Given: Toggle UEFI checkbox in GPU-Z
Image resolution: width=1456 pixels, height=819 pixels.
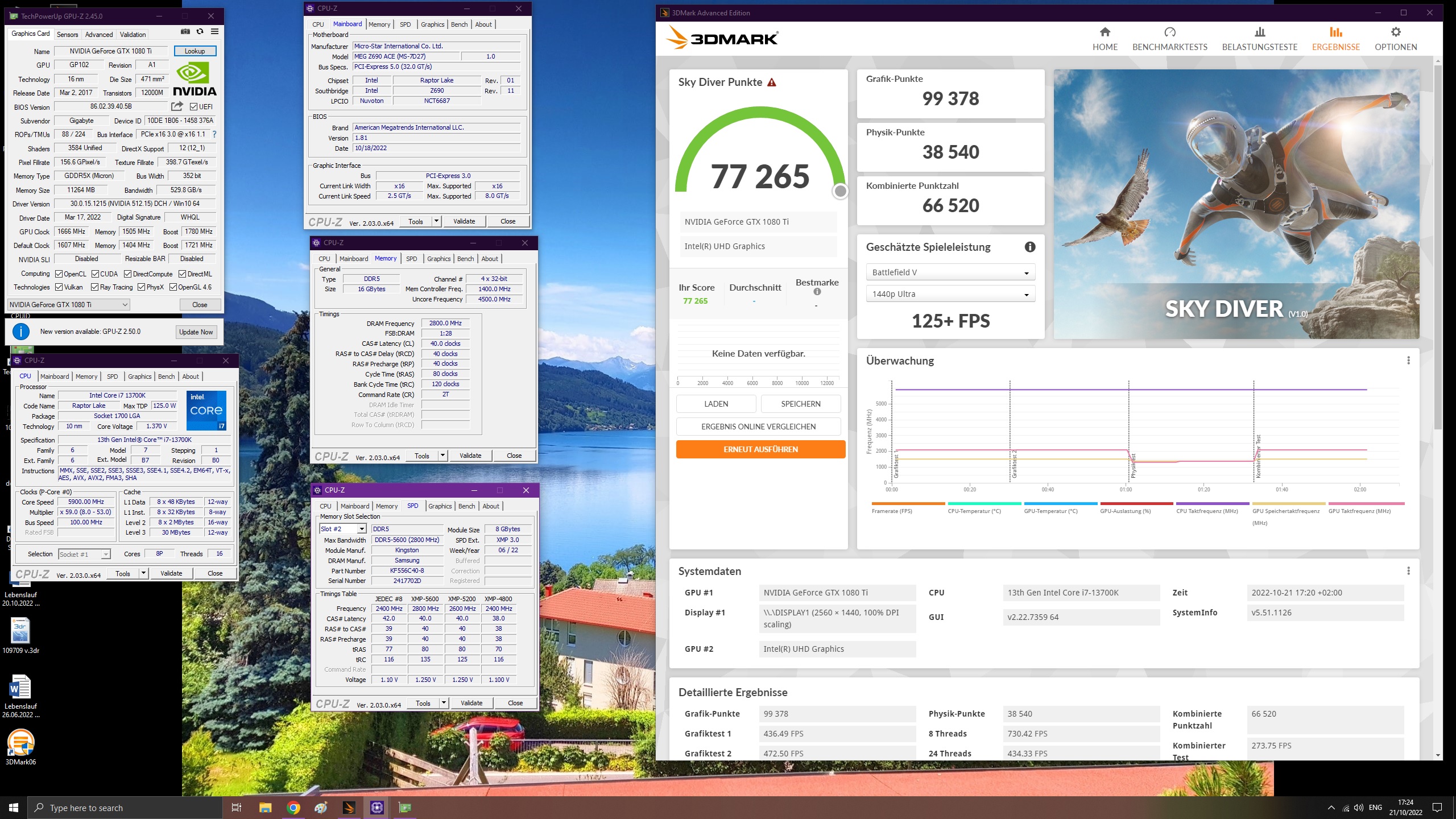Looking at the screenshot, I should coord(194,107).
